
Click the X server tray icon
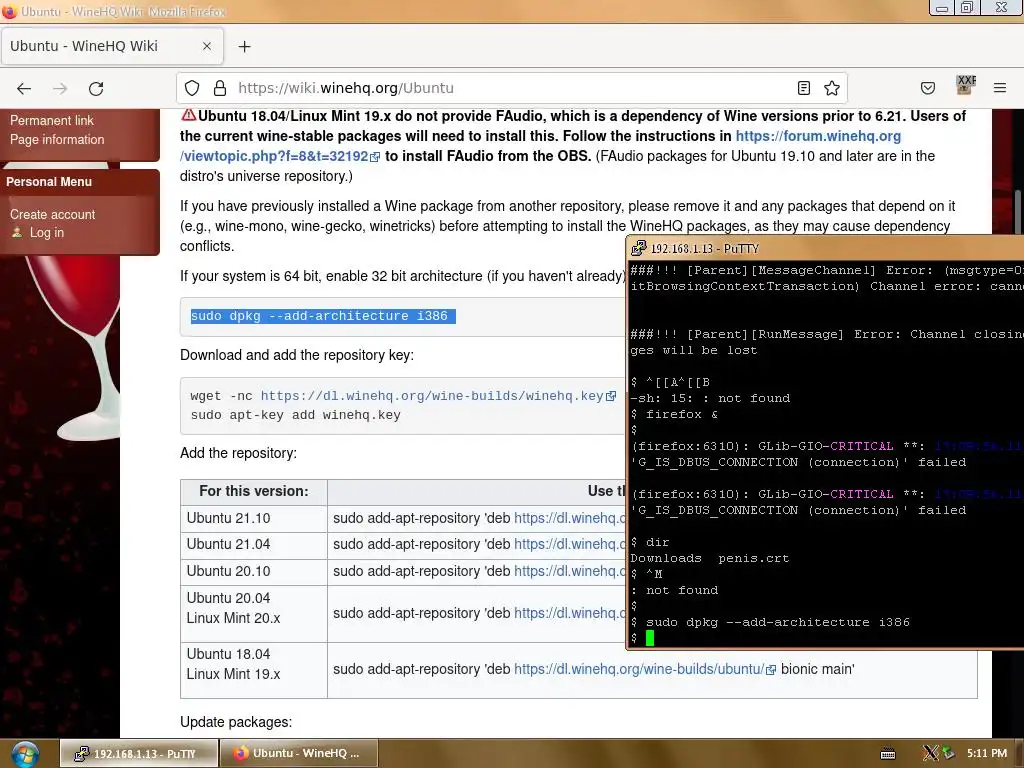point(931,753)
